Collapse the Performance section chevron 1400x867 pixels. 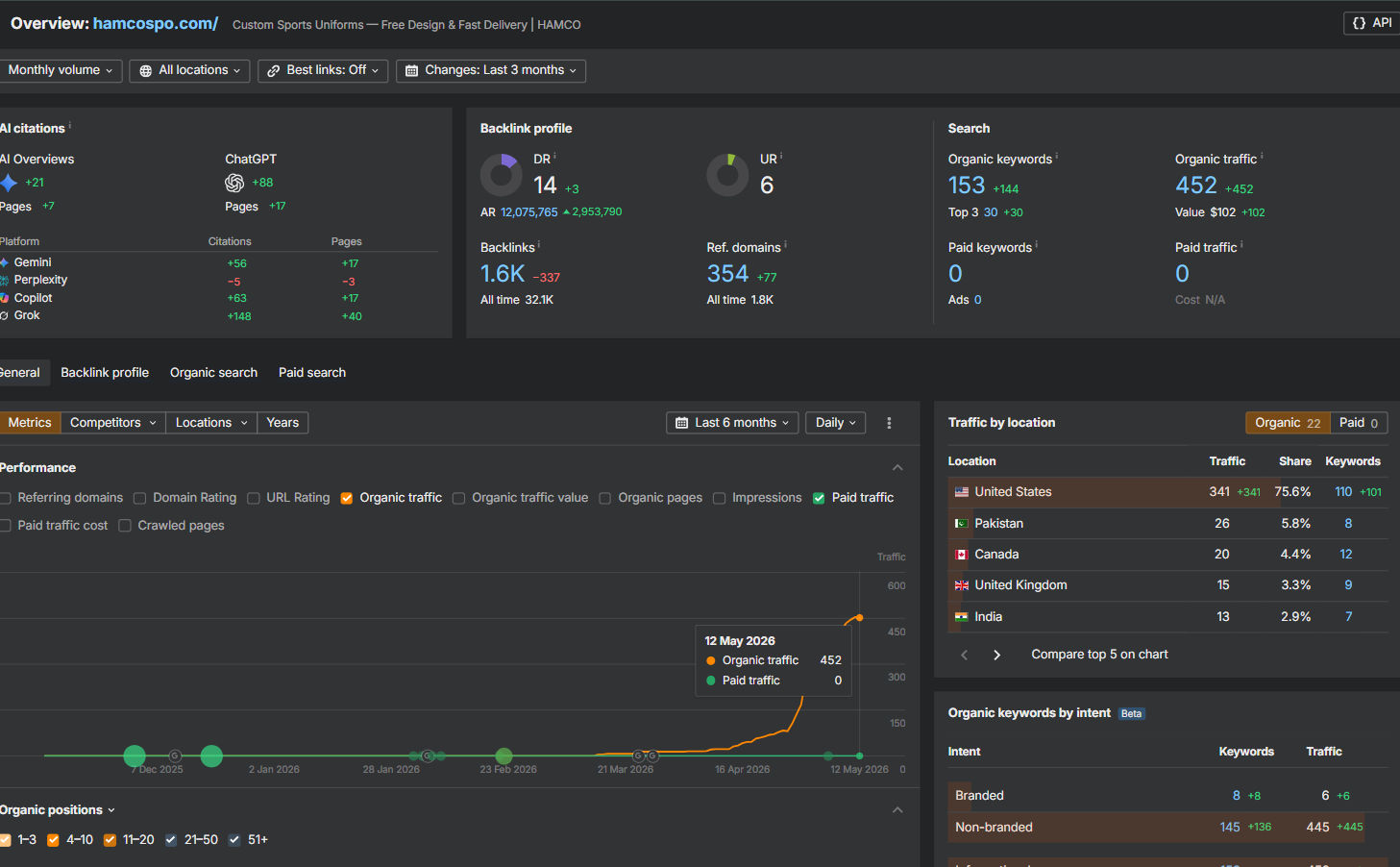pos(897,468)
